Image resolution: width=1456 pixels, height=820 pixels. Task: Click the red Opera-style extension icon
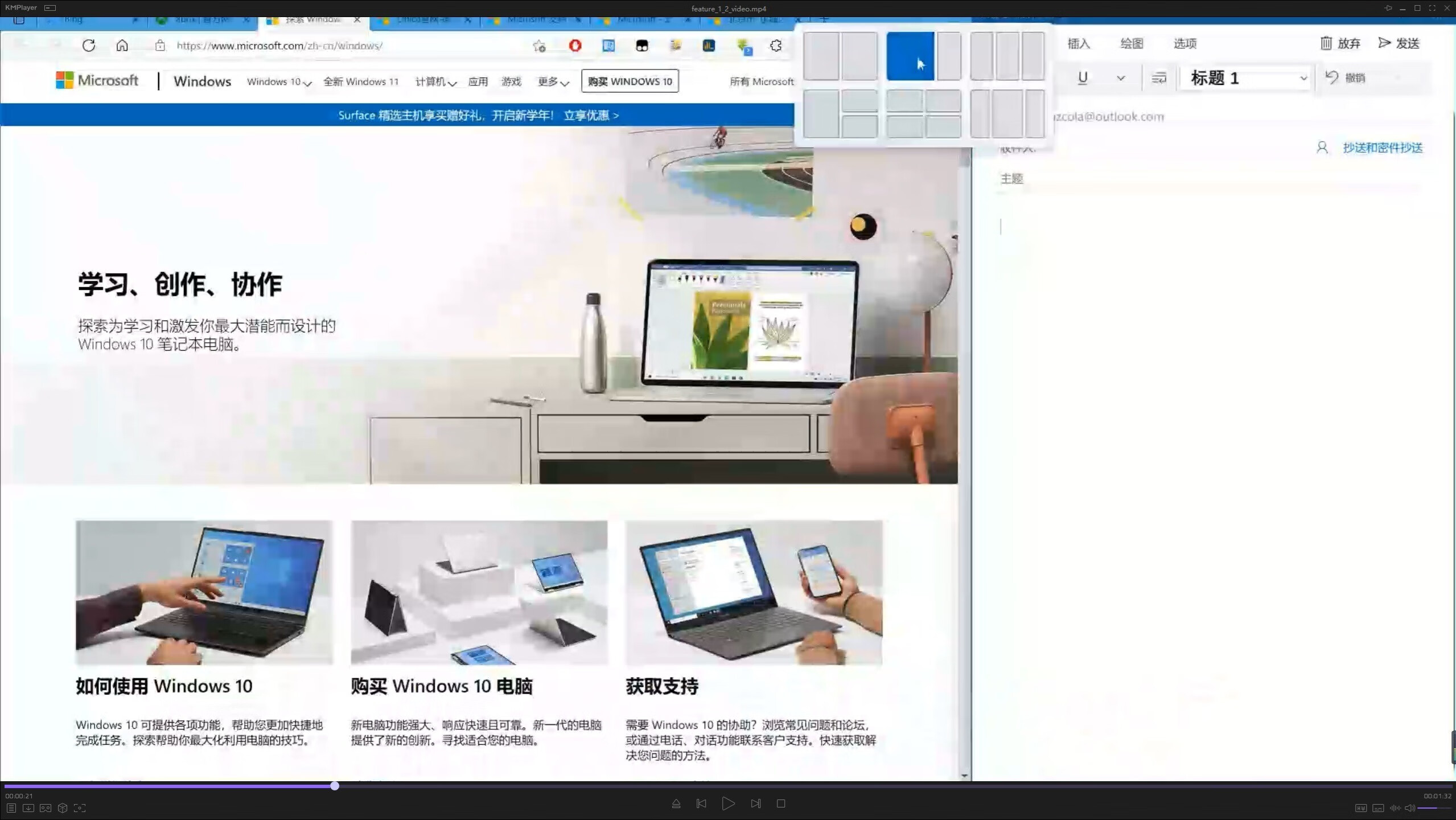click(575, 45)
